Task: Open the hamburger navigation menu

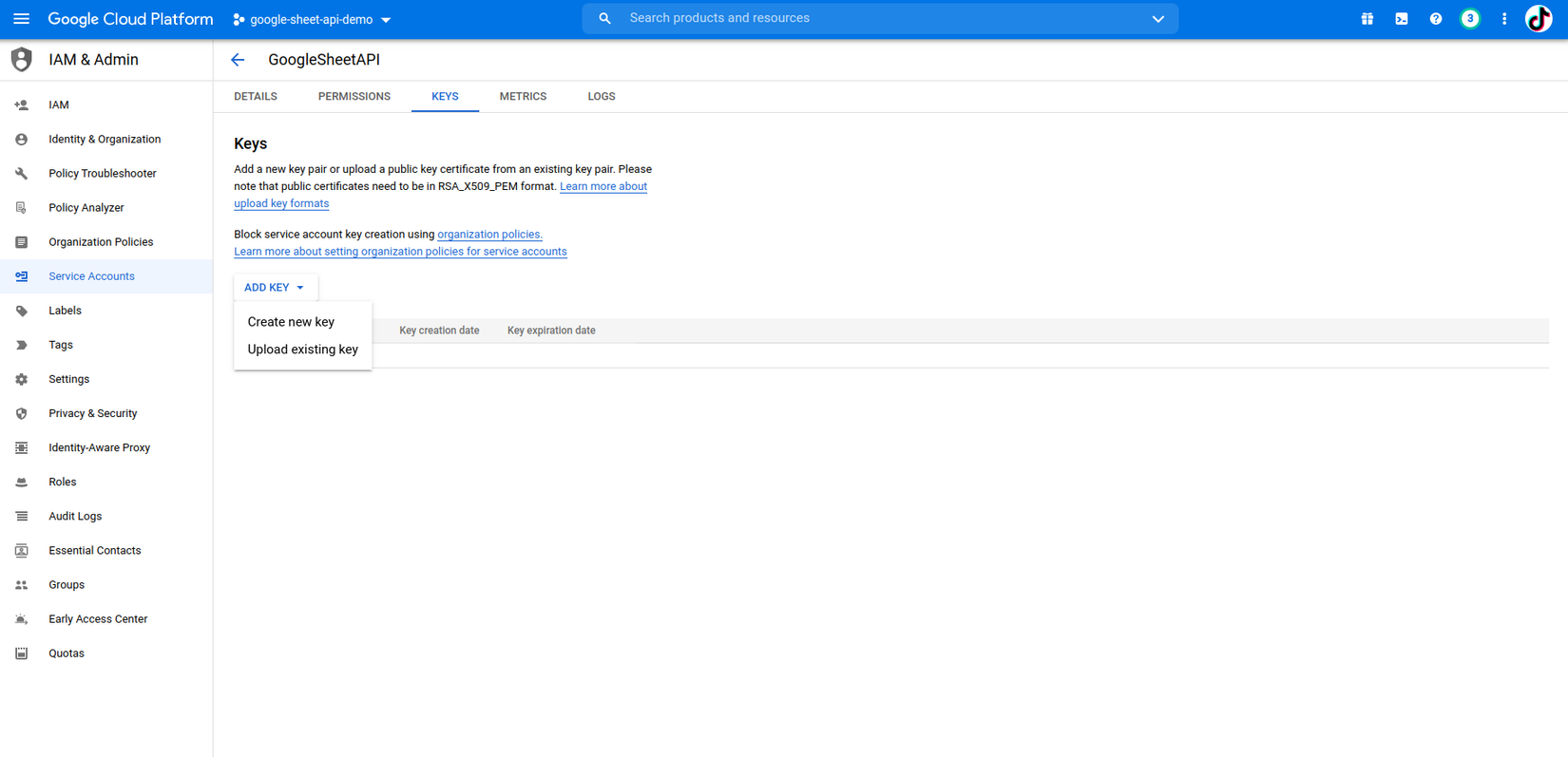Action: pyautogui.click(x=21, y=19)
